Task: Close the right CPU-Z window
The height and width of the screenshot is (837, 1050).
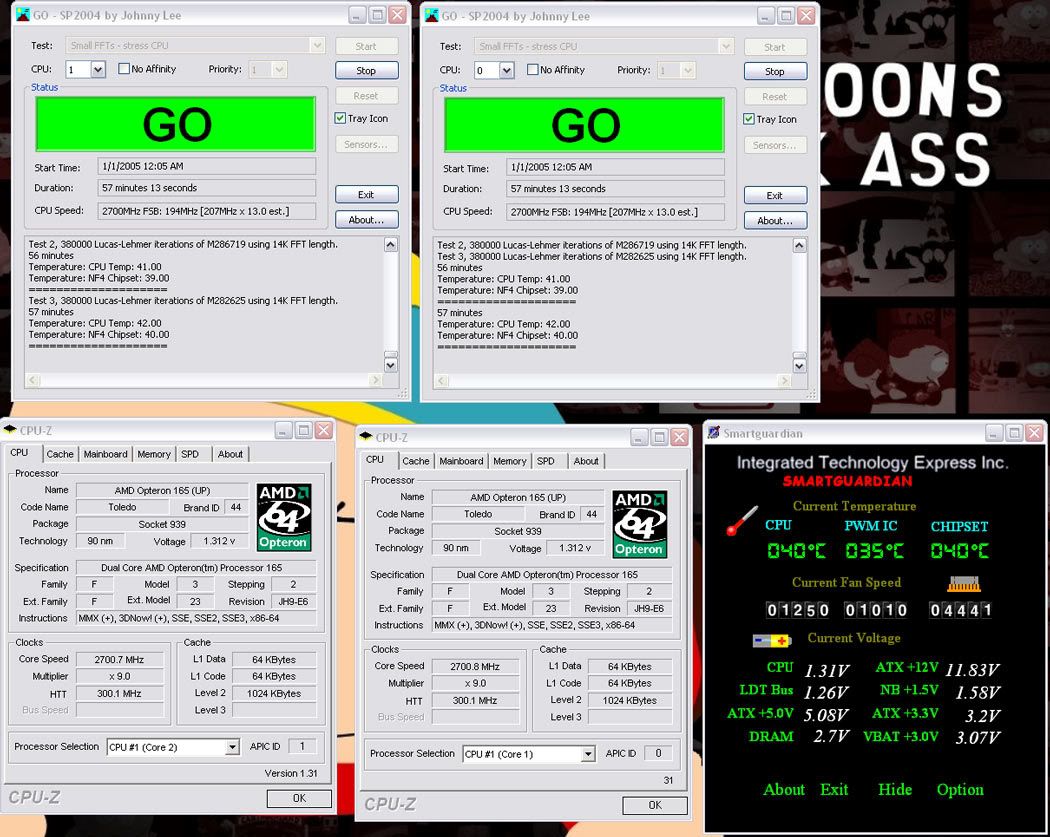Action: tap(679, 437)
